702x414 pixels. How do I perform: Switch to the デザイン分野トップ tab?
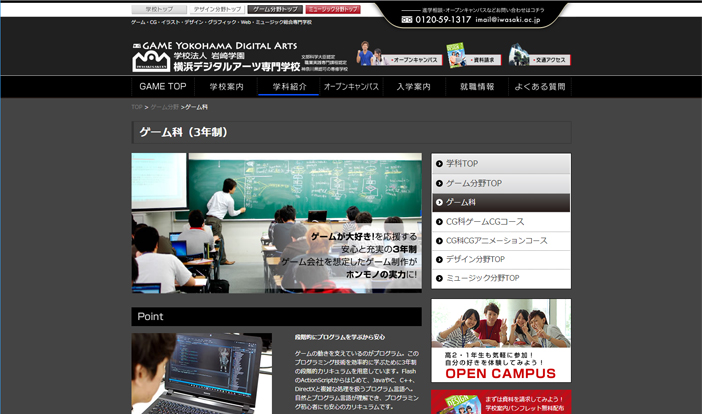click(x=218, y=9)
